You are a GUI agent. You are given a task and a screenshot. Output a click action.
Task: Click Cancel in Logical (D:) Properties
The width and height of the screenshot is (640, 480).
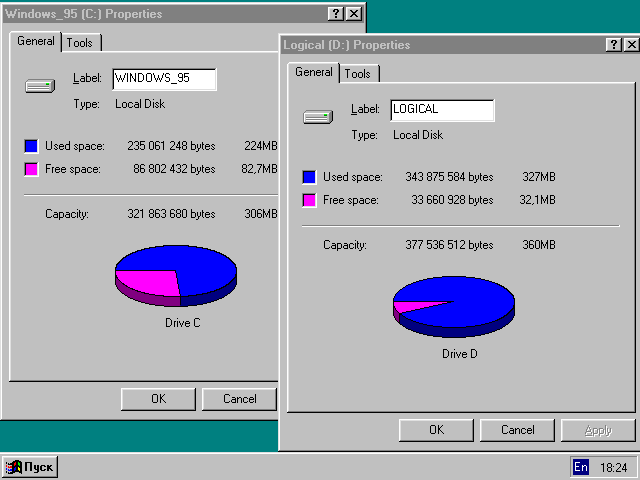click(518, 430)
